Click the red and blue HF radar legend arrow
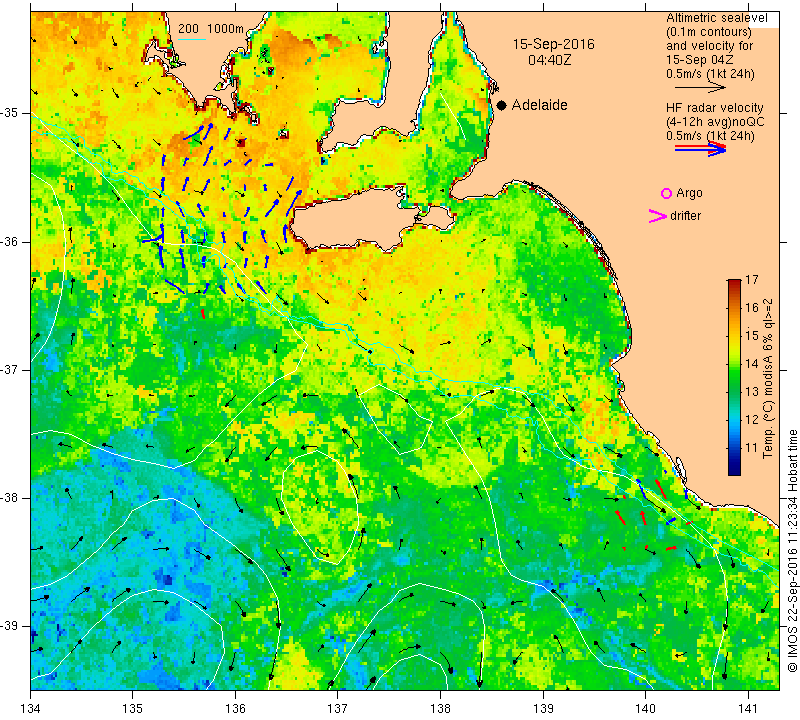The width and height of the screenshot is (800, 720). coord(700,148)
